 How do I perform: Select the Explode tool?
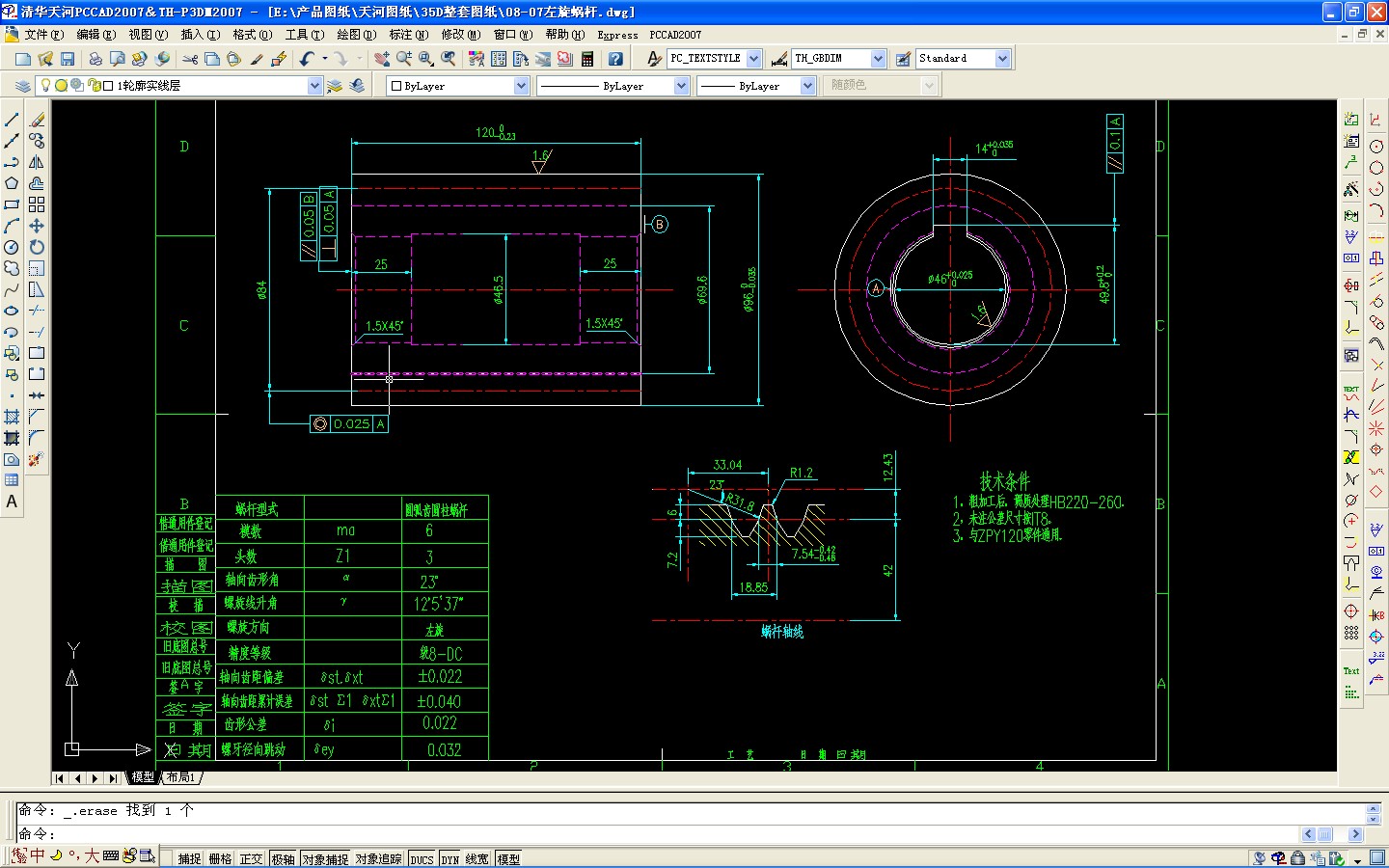click(37, 459)
